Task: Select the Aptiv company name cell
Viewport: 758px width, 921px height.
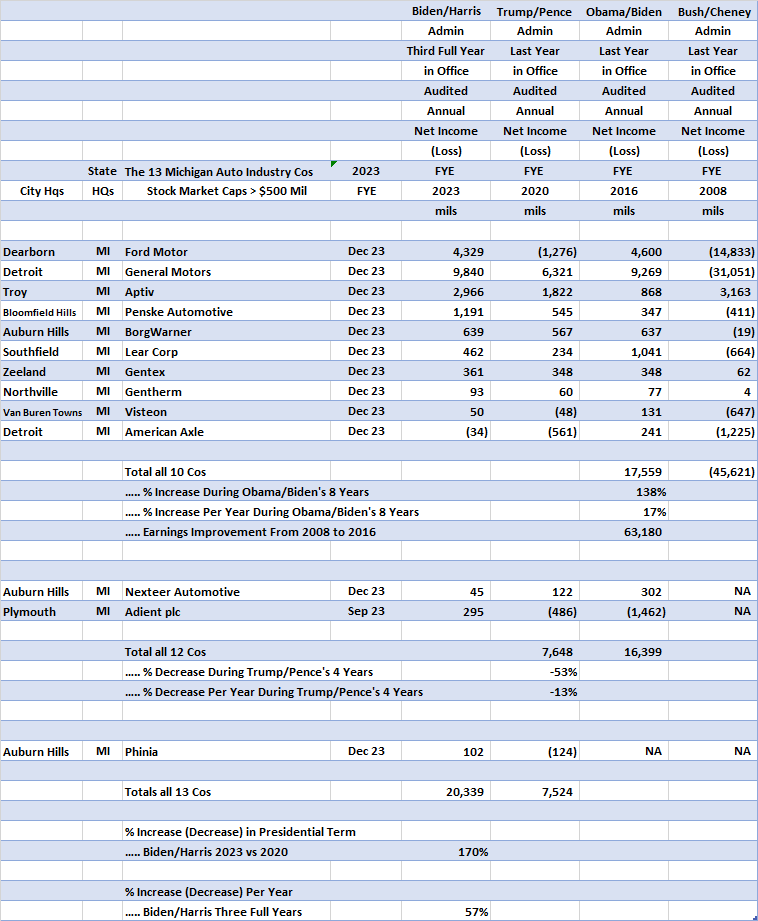Action: [x=226, y=291]
